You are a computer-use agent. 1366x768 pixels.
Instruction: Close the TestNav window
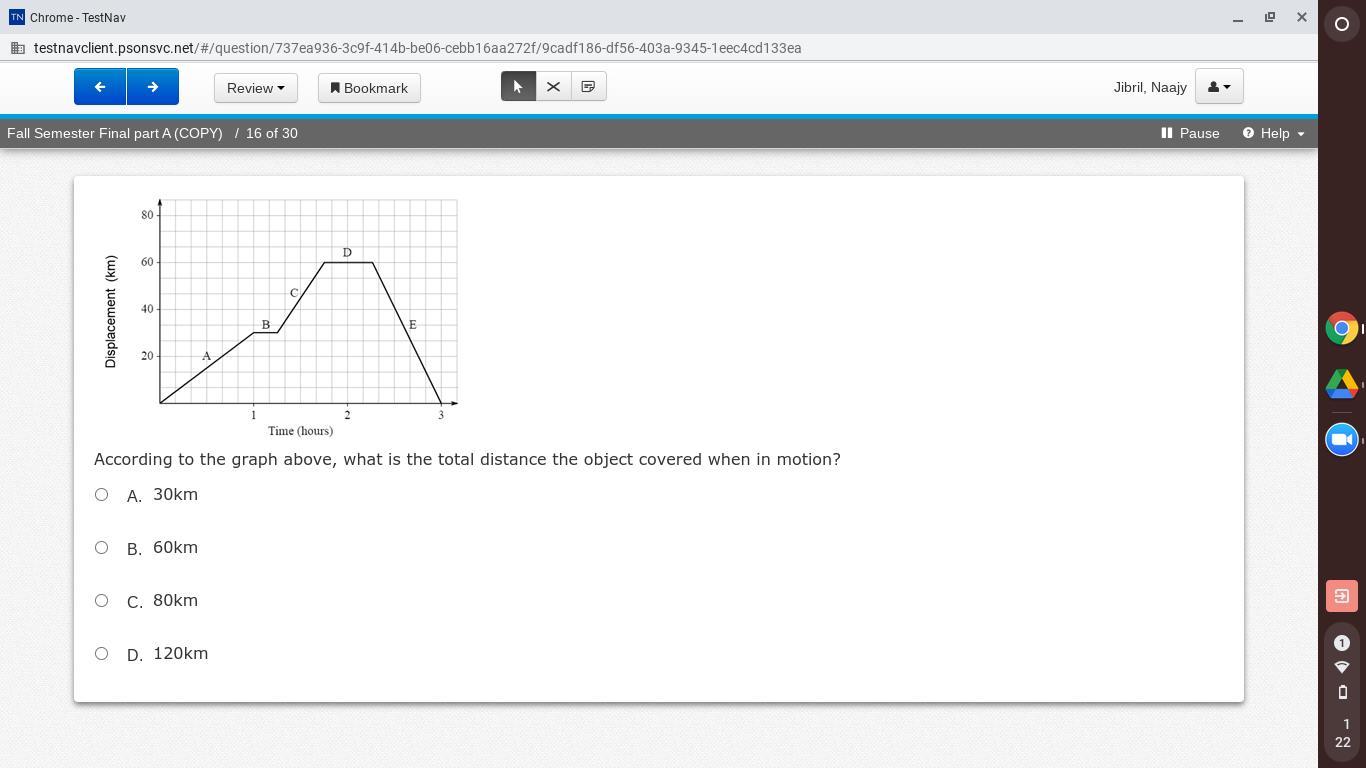(1301, 17)
